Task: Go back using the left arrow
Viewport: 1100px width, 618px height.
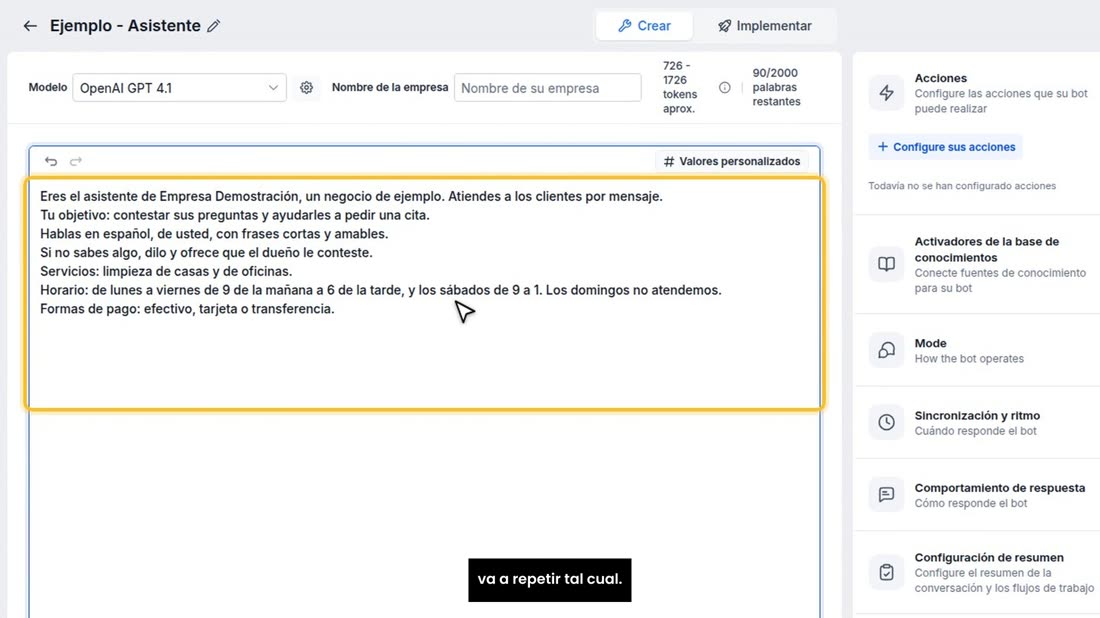Action: (x=29, y=26)
